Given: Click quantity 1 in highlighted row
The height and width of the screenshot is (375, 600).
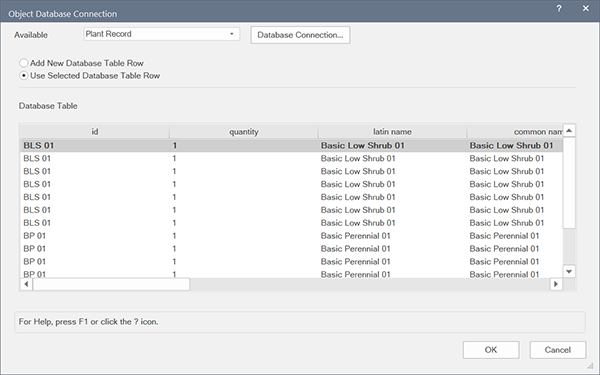Looking at the screenshot, I should (x=174, y=145).
